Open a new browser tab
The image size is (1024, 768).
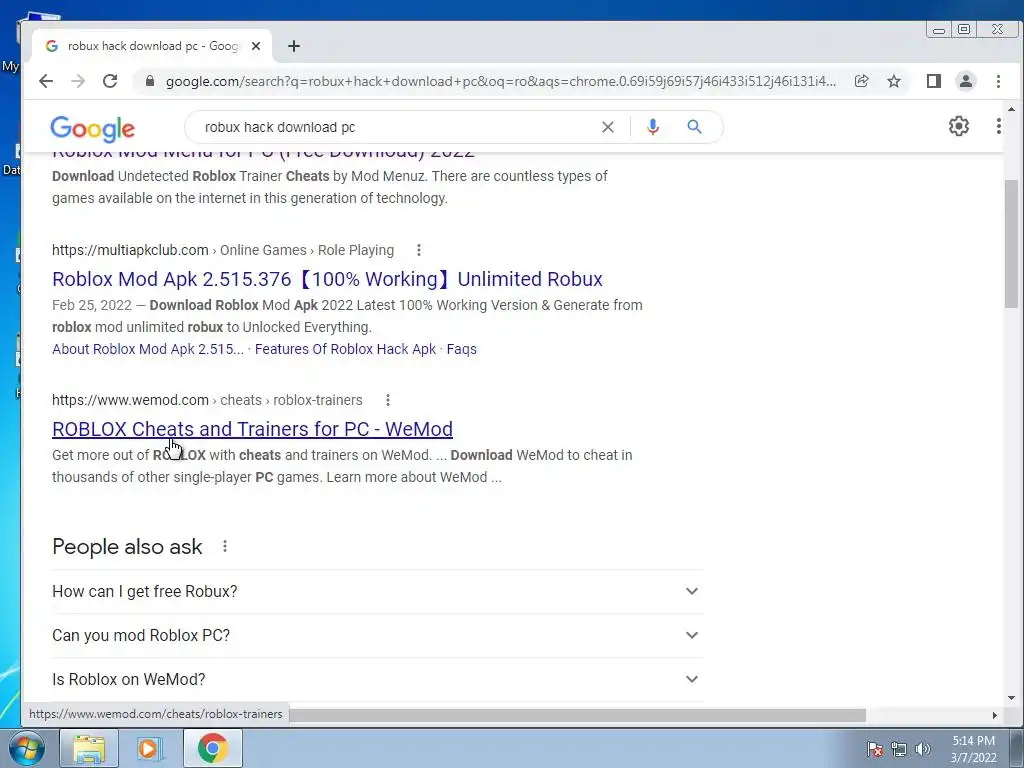click(x=294, y=46)
